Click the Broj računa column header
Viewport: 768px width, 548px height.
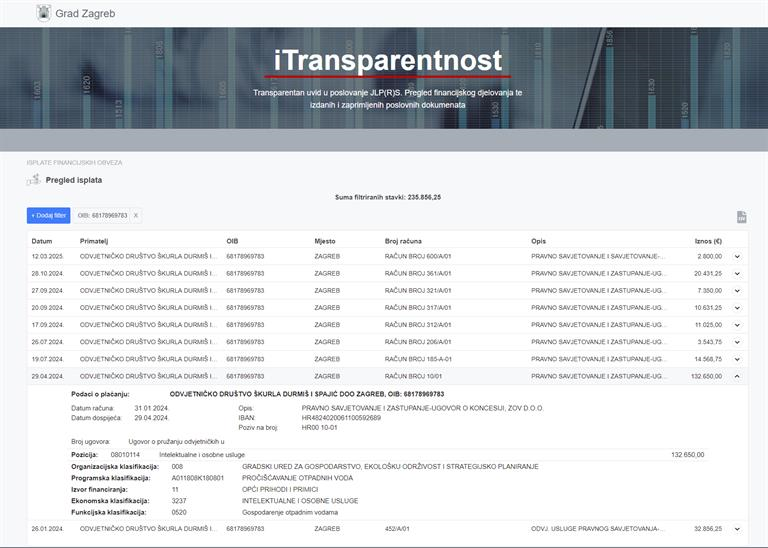[x=404, y=241]
